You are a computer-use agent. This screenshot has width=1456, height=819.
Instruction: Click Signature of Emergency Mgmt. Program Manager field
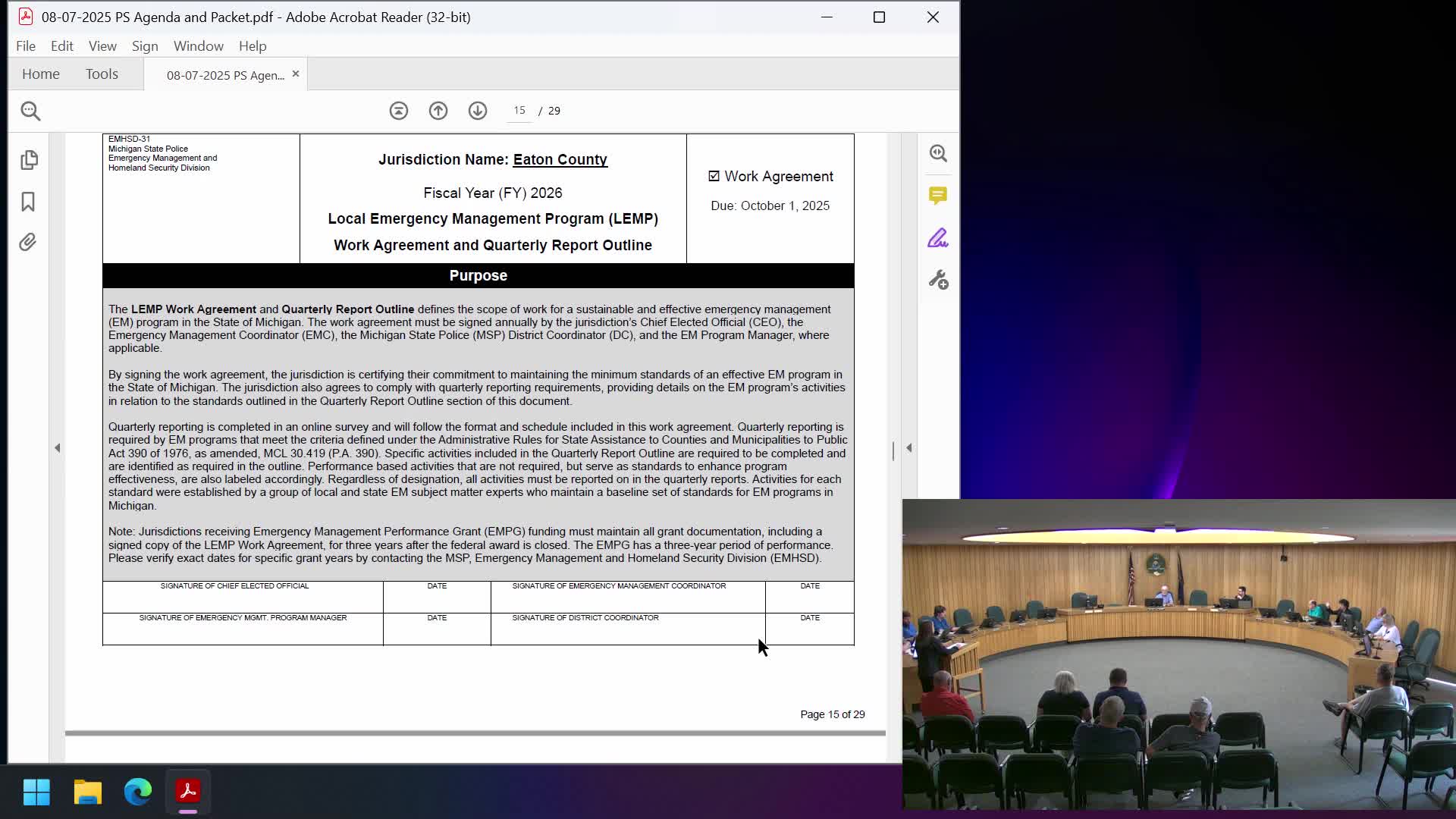click(243, 629)
